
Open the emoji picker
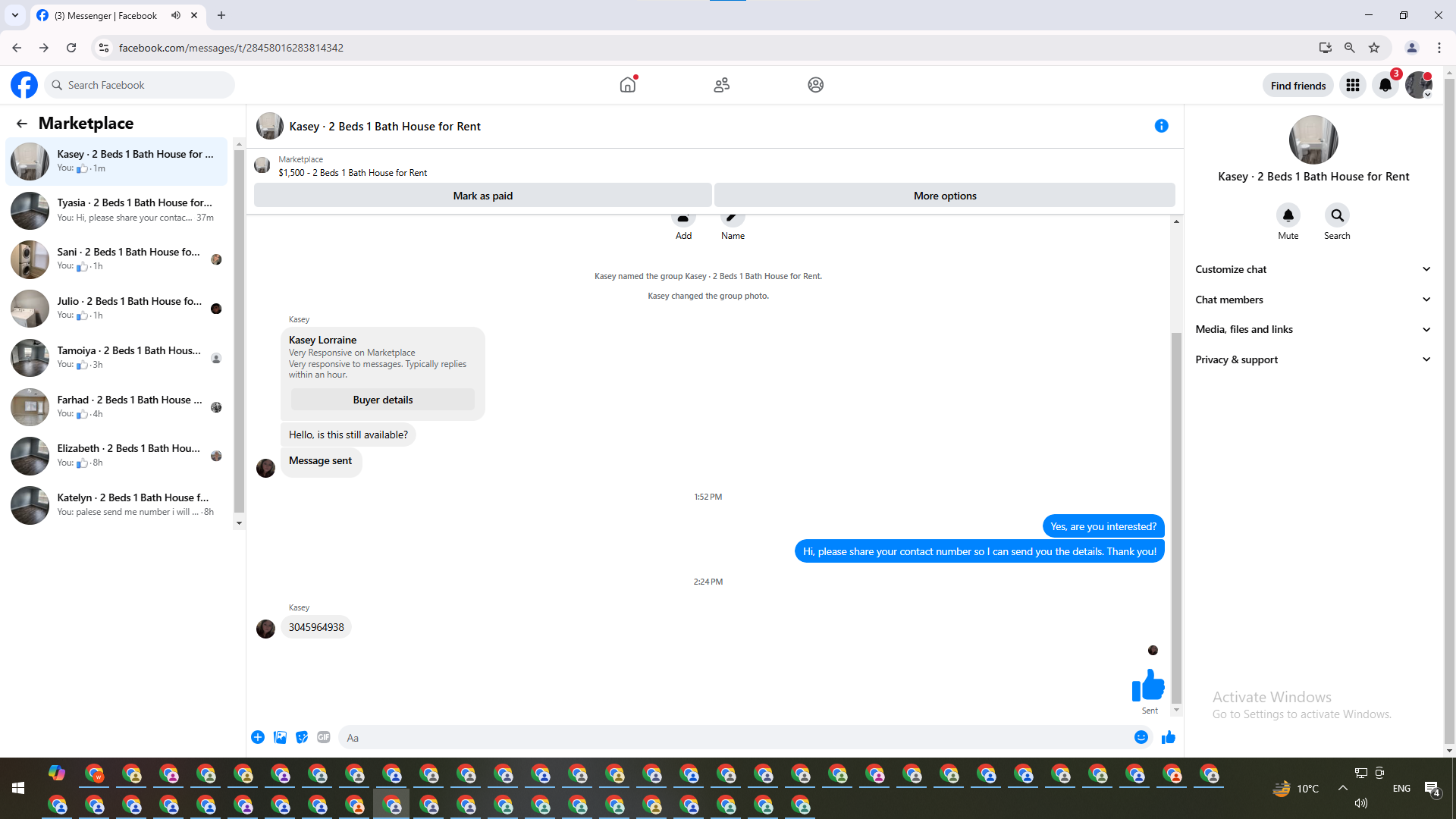coord(1141,737)
